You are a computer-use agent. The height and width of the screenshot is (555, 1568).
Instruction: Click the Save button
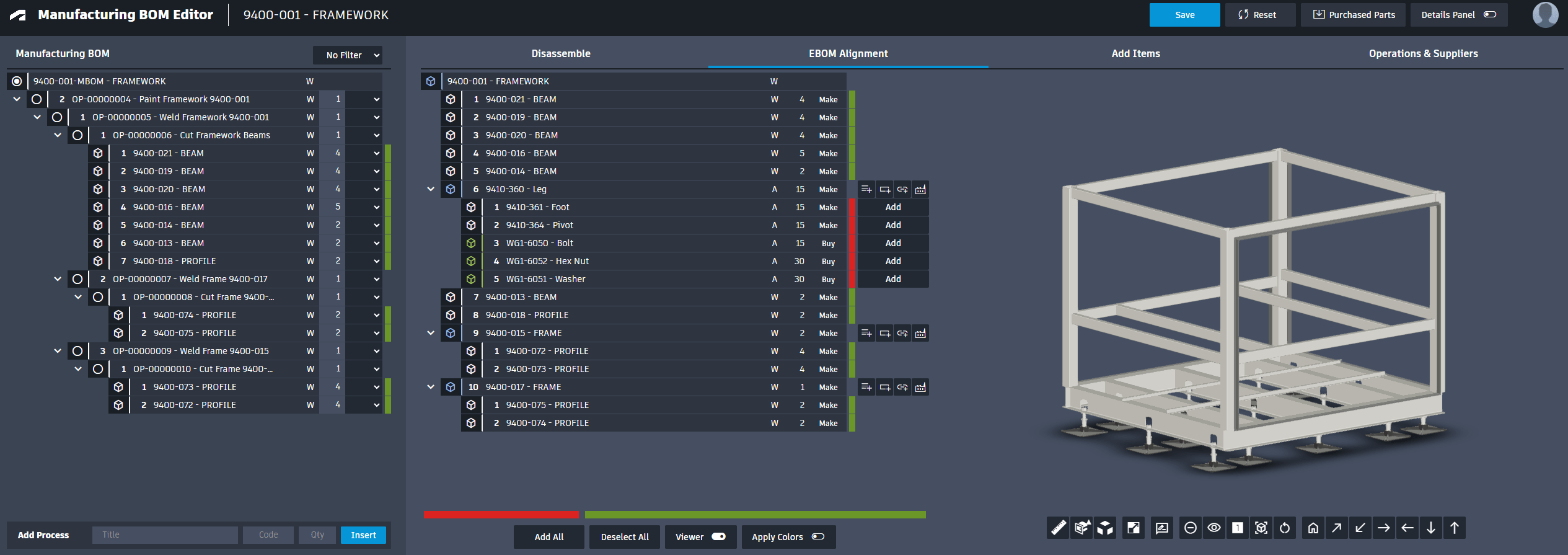click(x=1184, y=15)
